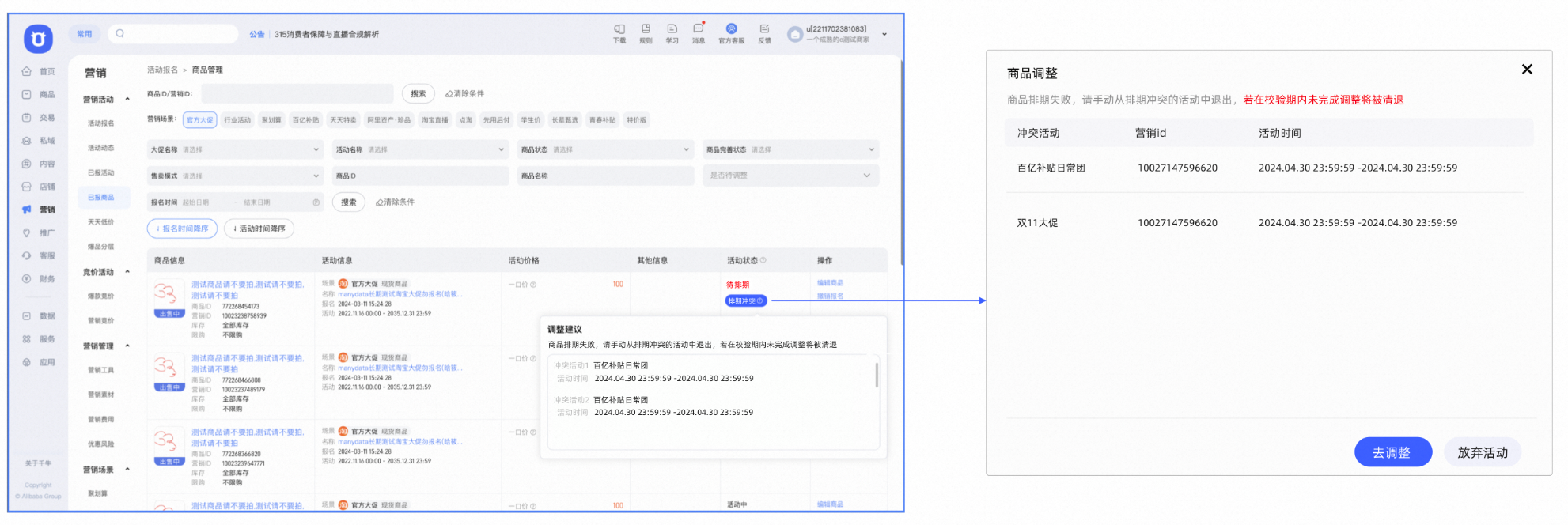Open 交易 section in left sidebar
The width and height of the screenshot is (1568, 525).
pos(38,117)
